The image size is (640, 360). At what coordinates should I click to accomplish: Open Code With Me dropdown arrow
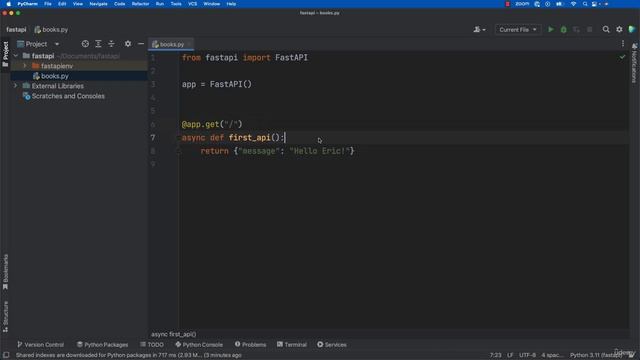[484, 30]
